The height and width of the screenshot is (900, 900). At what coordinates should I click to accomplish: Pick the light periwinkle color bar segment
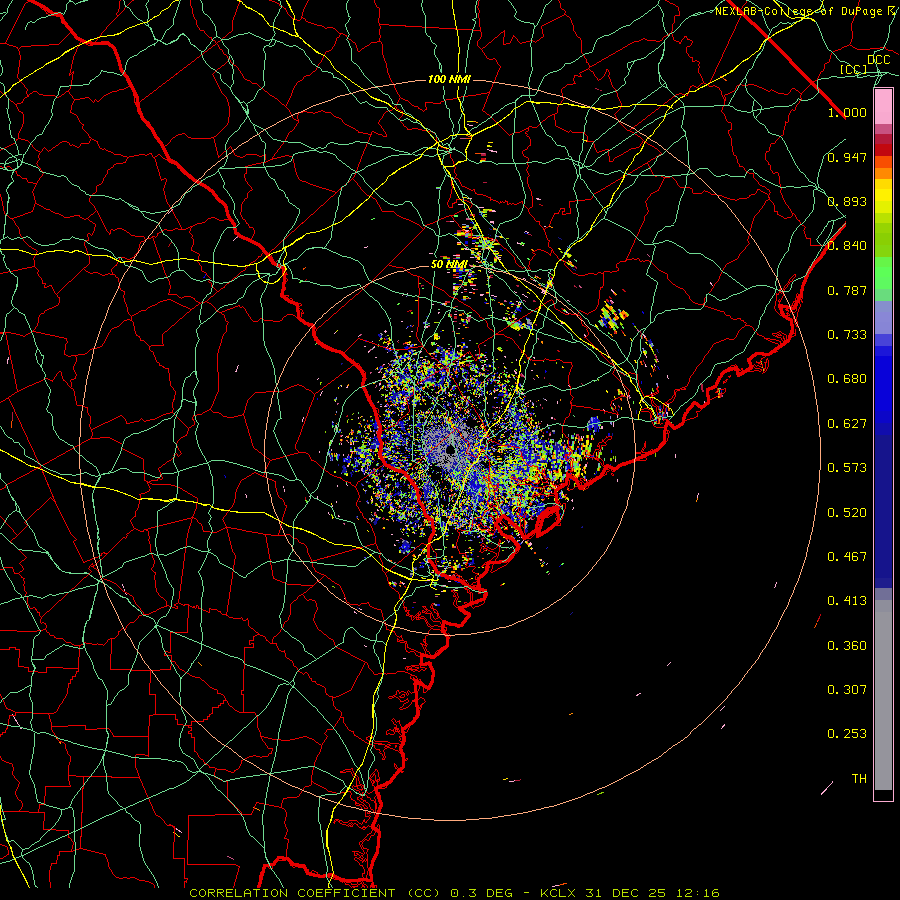coord(883,317)
